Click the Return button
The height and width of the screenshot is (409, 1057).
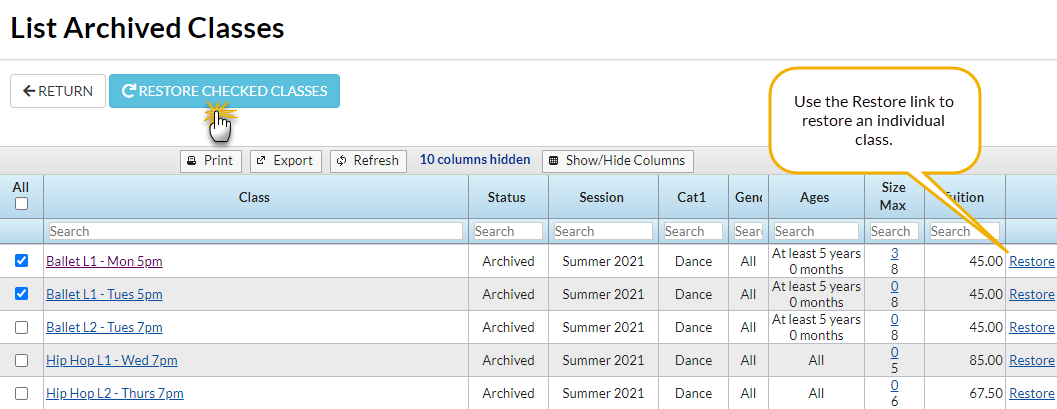point(58,91)
